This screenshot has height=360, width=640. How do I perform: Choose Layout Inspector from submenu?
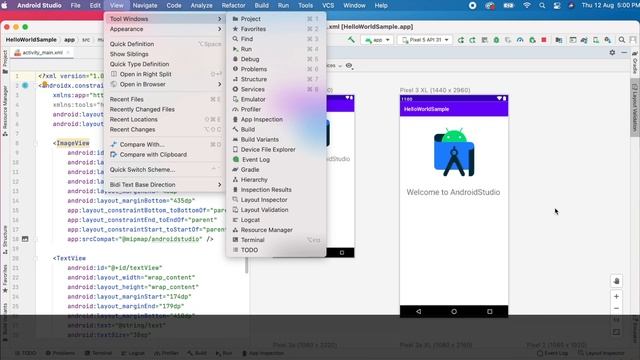[x=276, y=200]
